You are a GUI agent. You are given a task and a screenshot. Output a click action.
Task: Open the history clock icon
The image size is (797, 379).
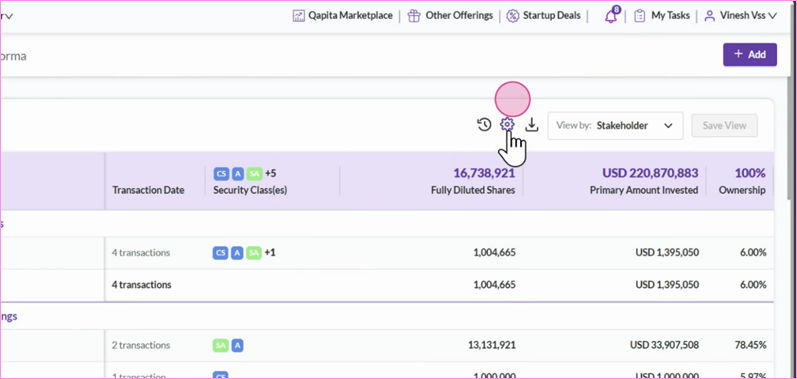point(484,124)
